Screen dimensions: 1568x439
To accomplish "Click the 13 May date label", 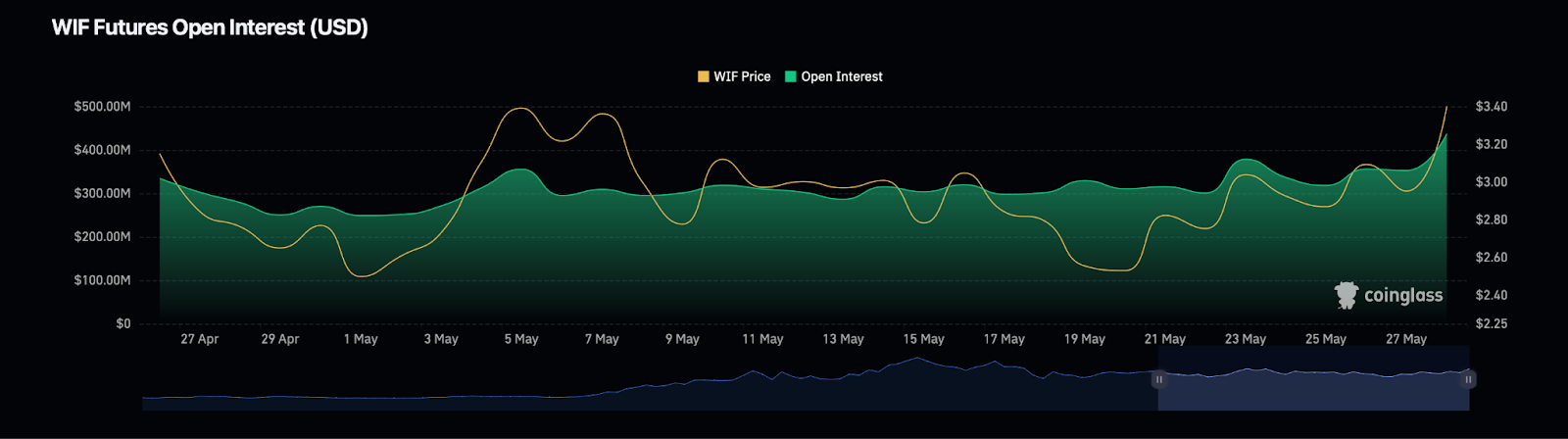I will click(843, 339).
